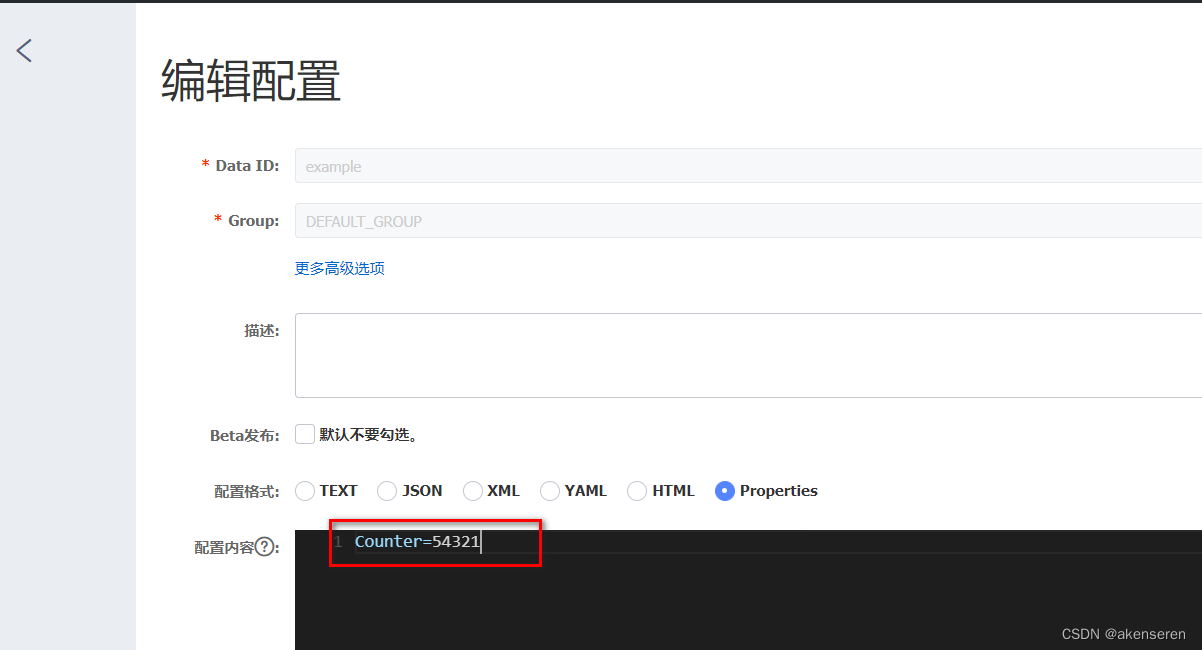Screen dimensions: 1202x650
Task: Check the Beta发布 checkbox
Action: point(305,435)
